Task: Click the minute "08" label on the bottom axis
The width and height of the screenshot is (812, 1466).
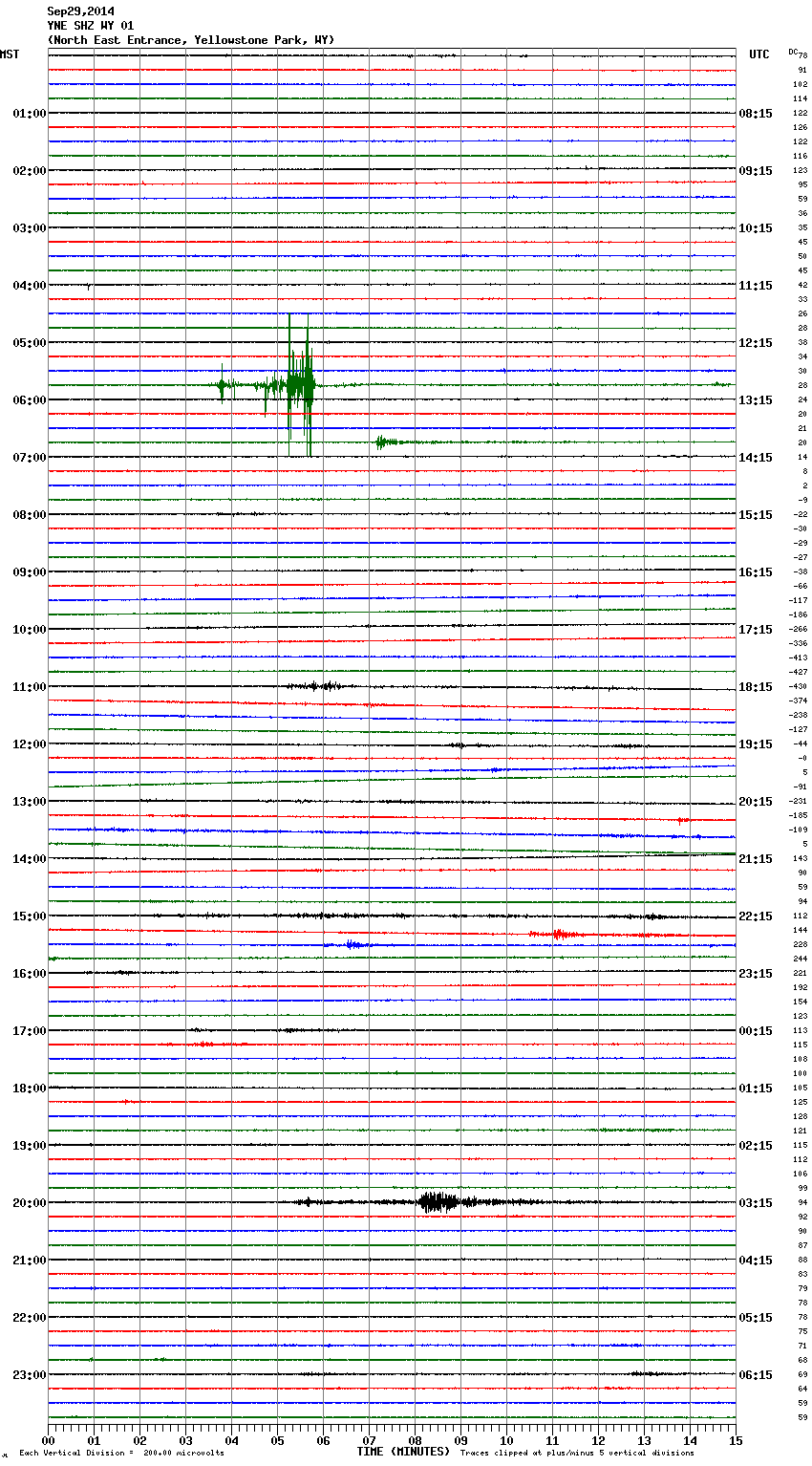Action: coord(415,1440)
